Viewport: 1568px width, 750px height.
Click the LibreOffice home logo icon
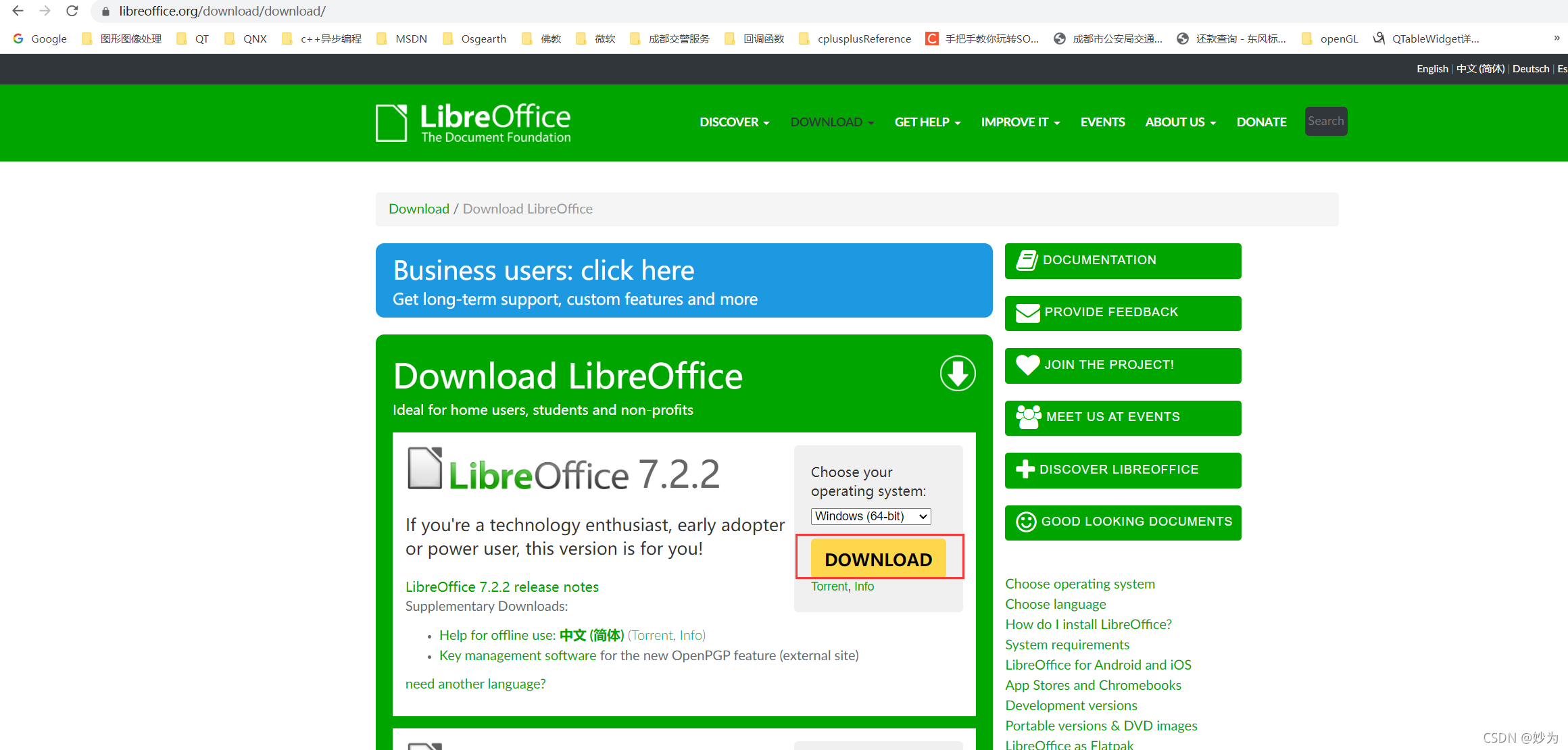coord(392,121)
